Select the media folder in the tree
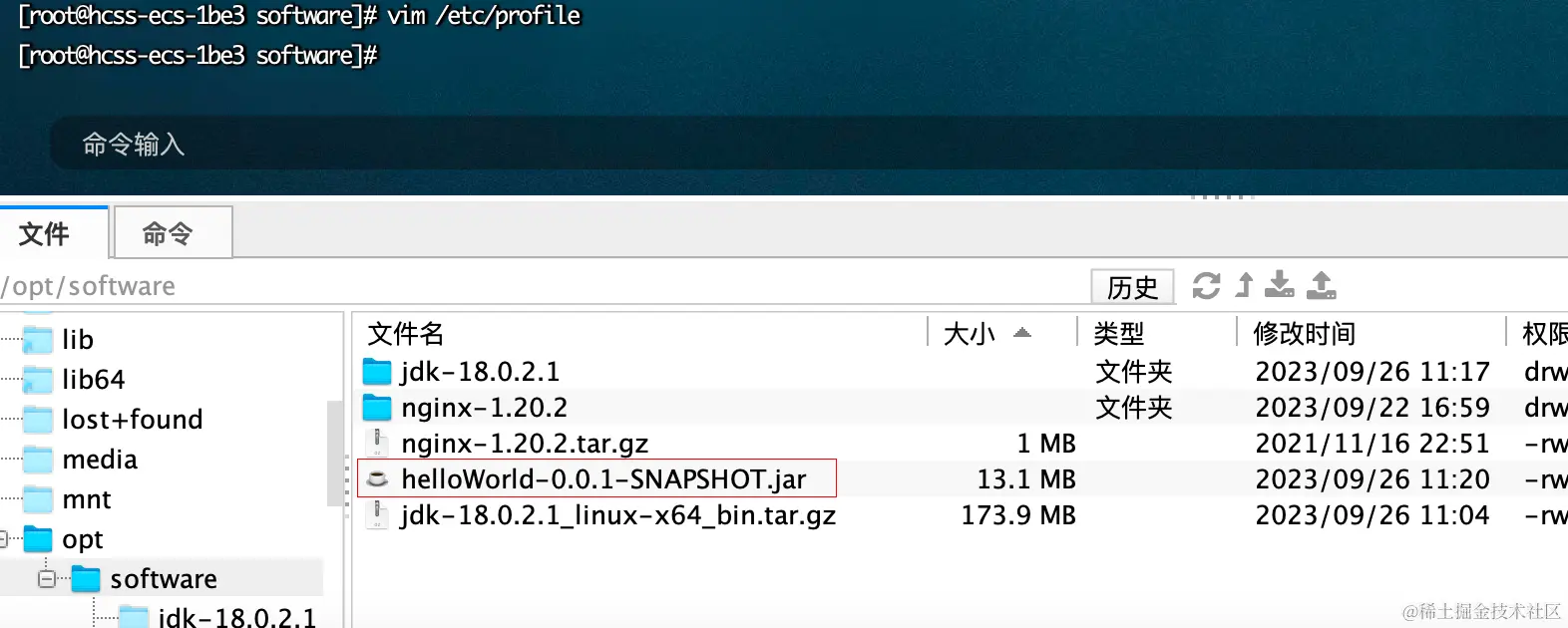The width and height of the screenshot is (1568, 628). pos(100,460)
